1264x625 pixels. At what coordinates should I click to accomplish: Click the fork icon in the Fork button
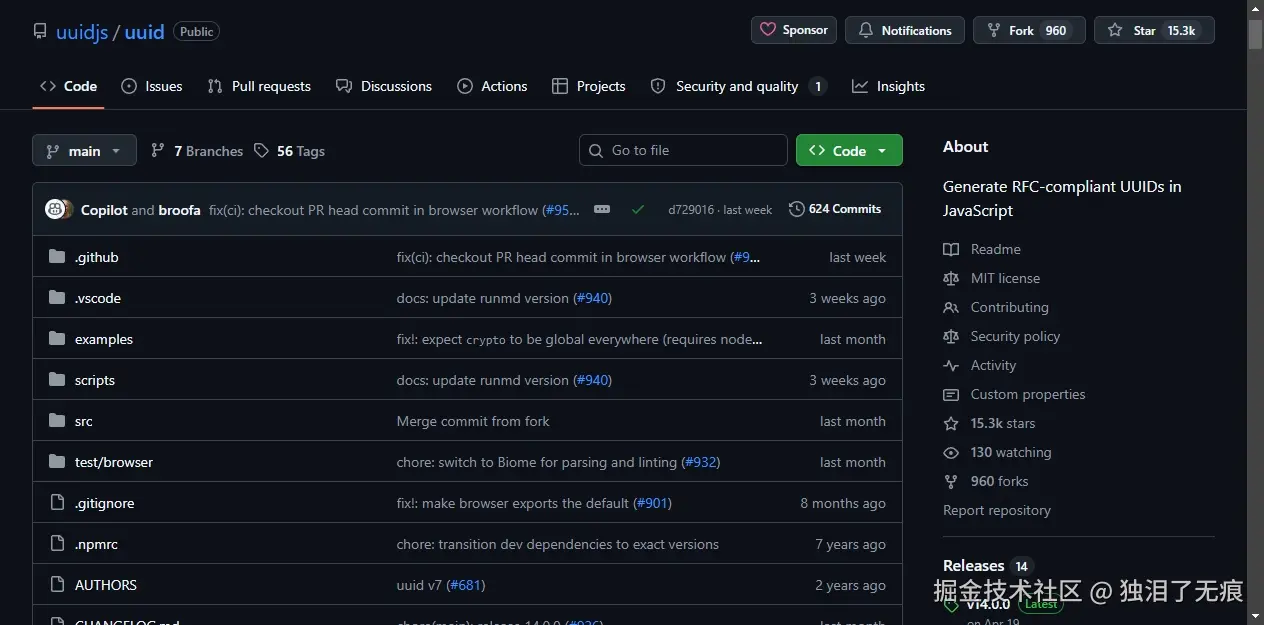(x=994, y=30)
